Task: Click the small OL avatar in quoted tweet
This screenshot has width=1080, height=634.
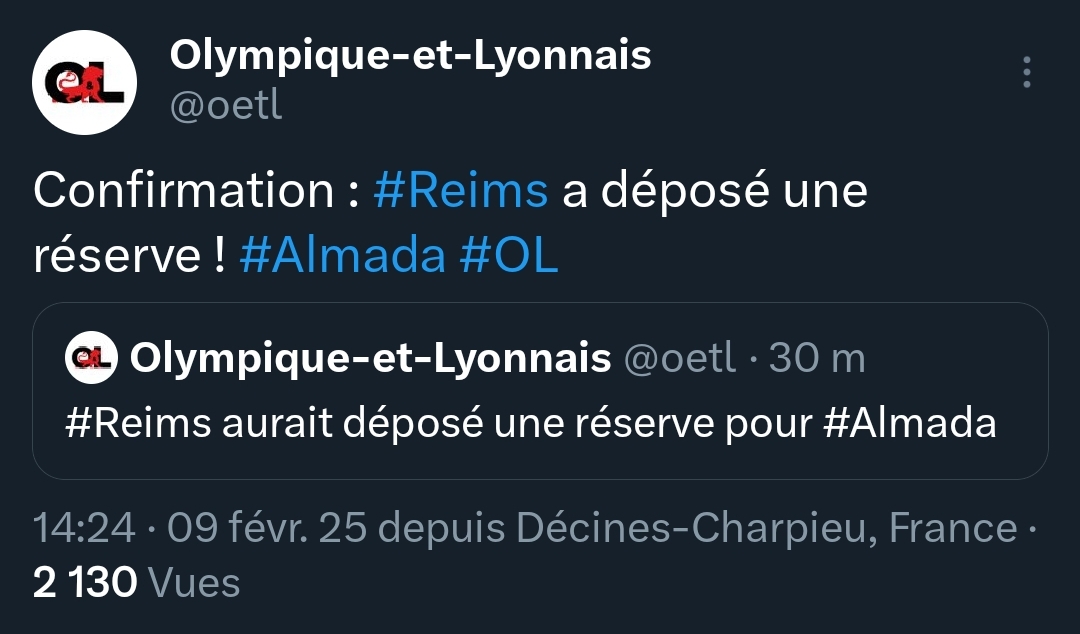Action: 92,358
